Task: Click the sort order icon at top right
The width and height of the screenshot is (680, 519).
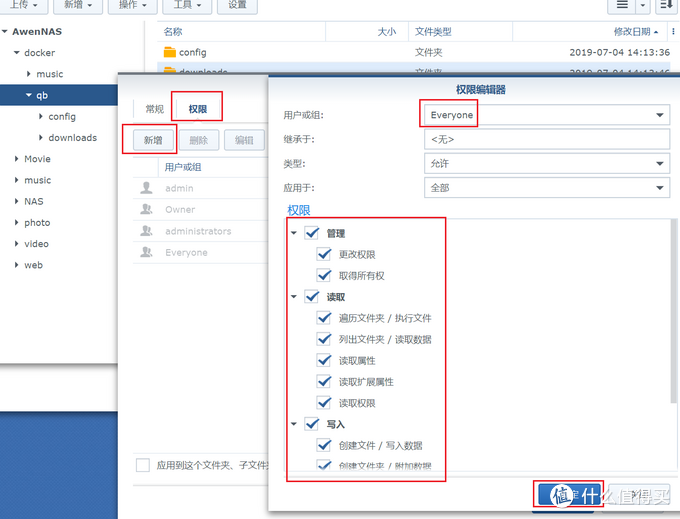Action: (x=665, y=6)
